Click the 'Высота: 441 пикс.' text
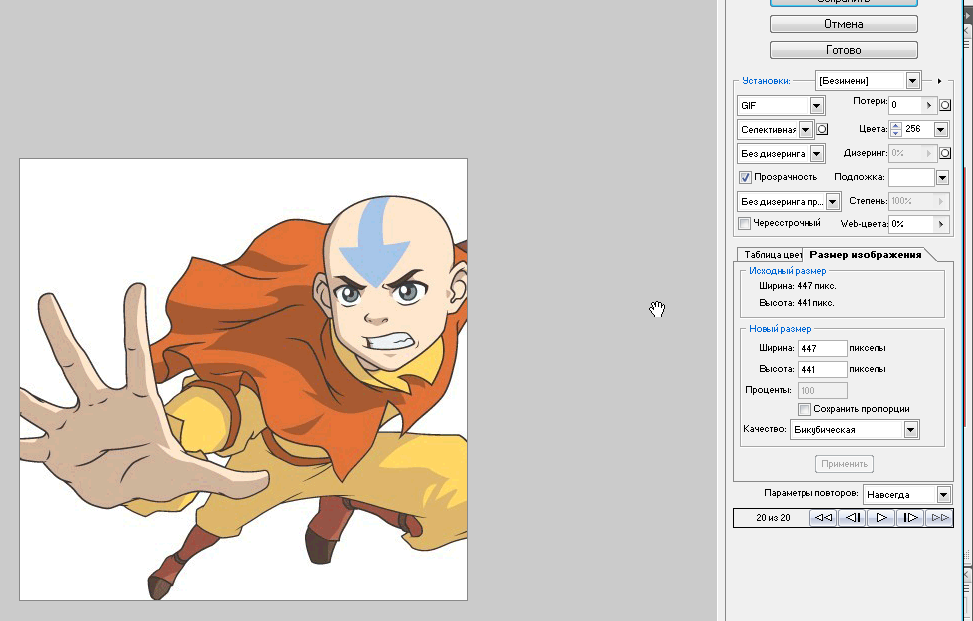 [796, 303]
